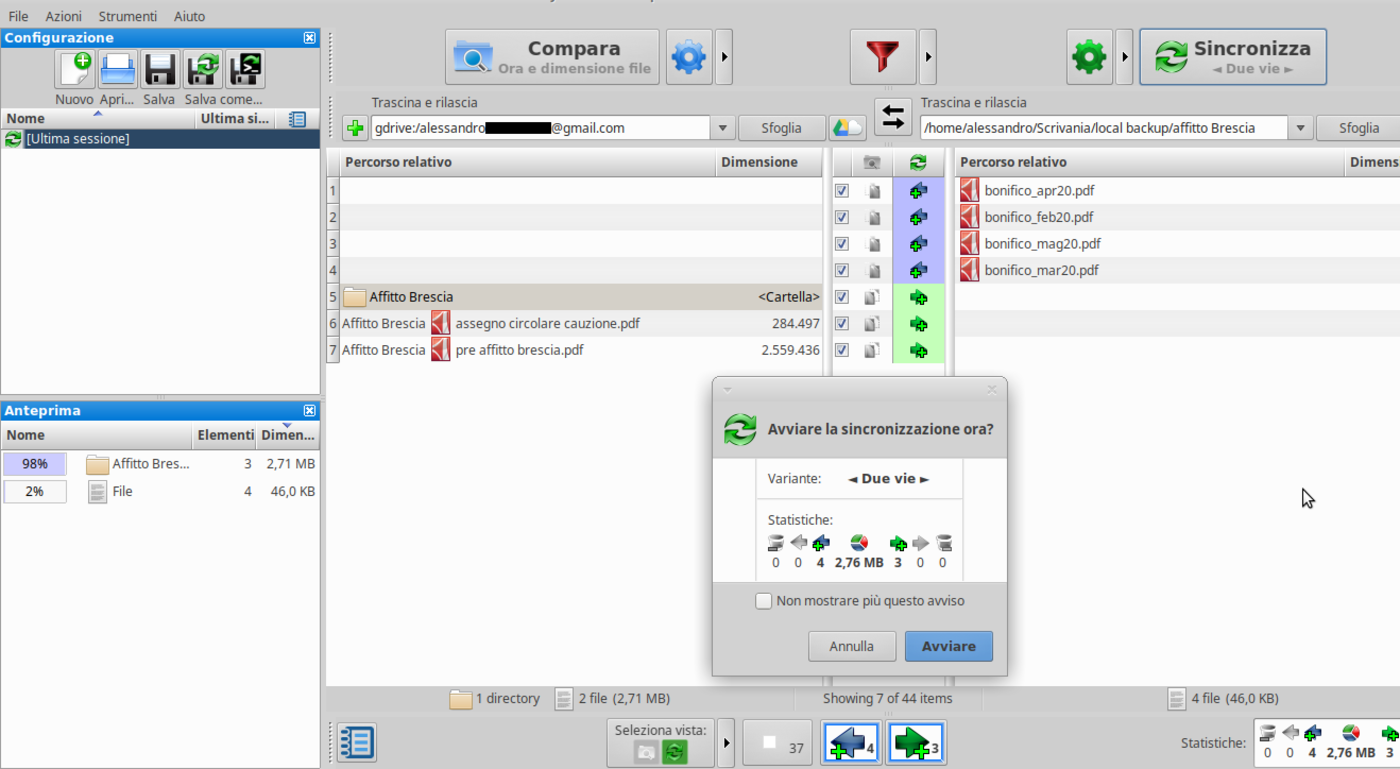Close the Anteprima panel
1400x769 pixels.
(x=310, y=411)
